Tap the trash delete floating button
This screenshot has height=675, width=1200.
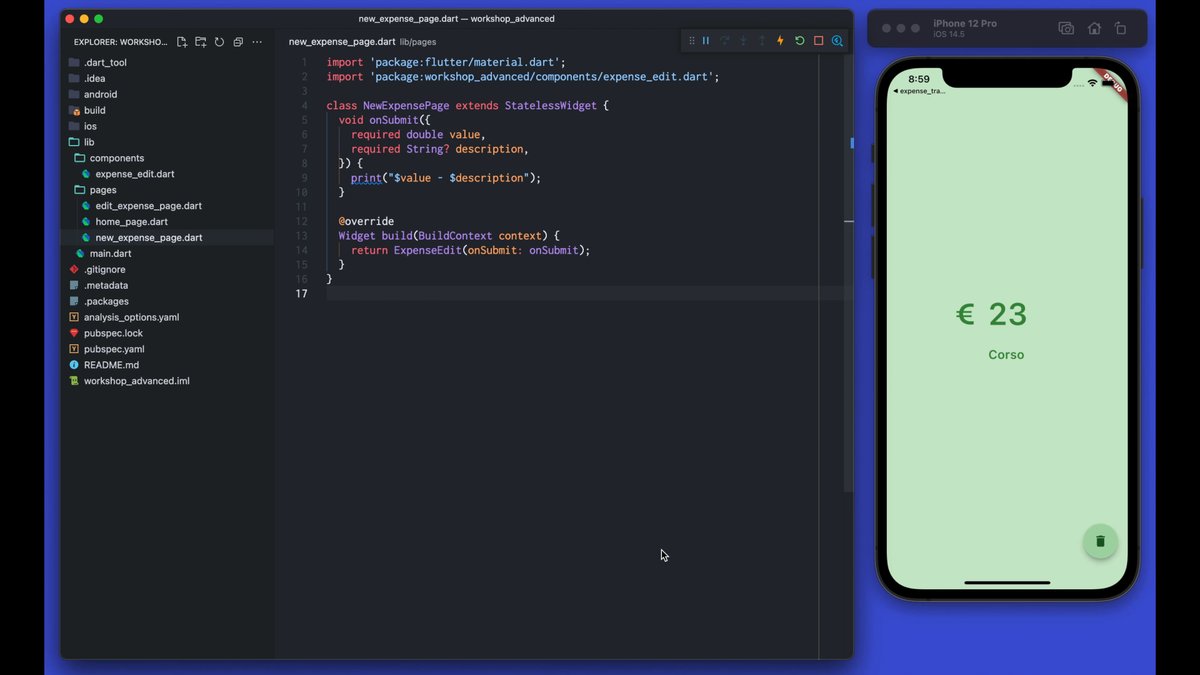1100,541
